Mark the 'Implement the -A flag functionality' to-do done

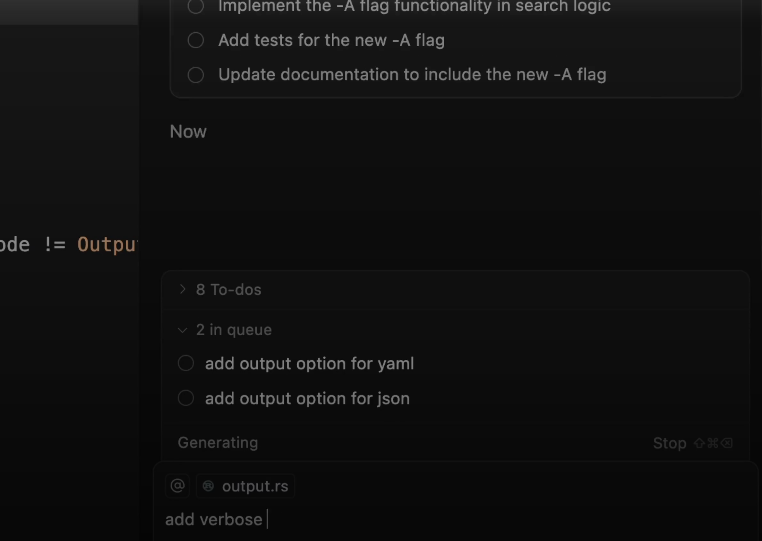tap(196, 7)
